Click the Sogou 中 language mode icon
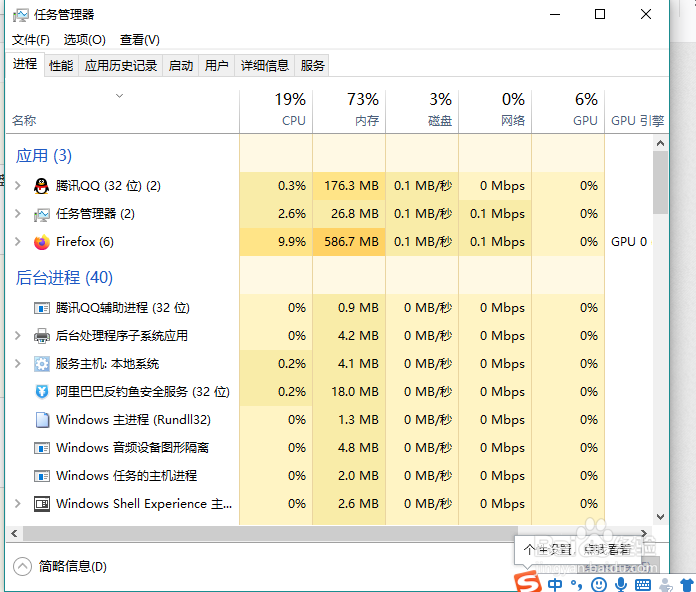 [555, 584]
